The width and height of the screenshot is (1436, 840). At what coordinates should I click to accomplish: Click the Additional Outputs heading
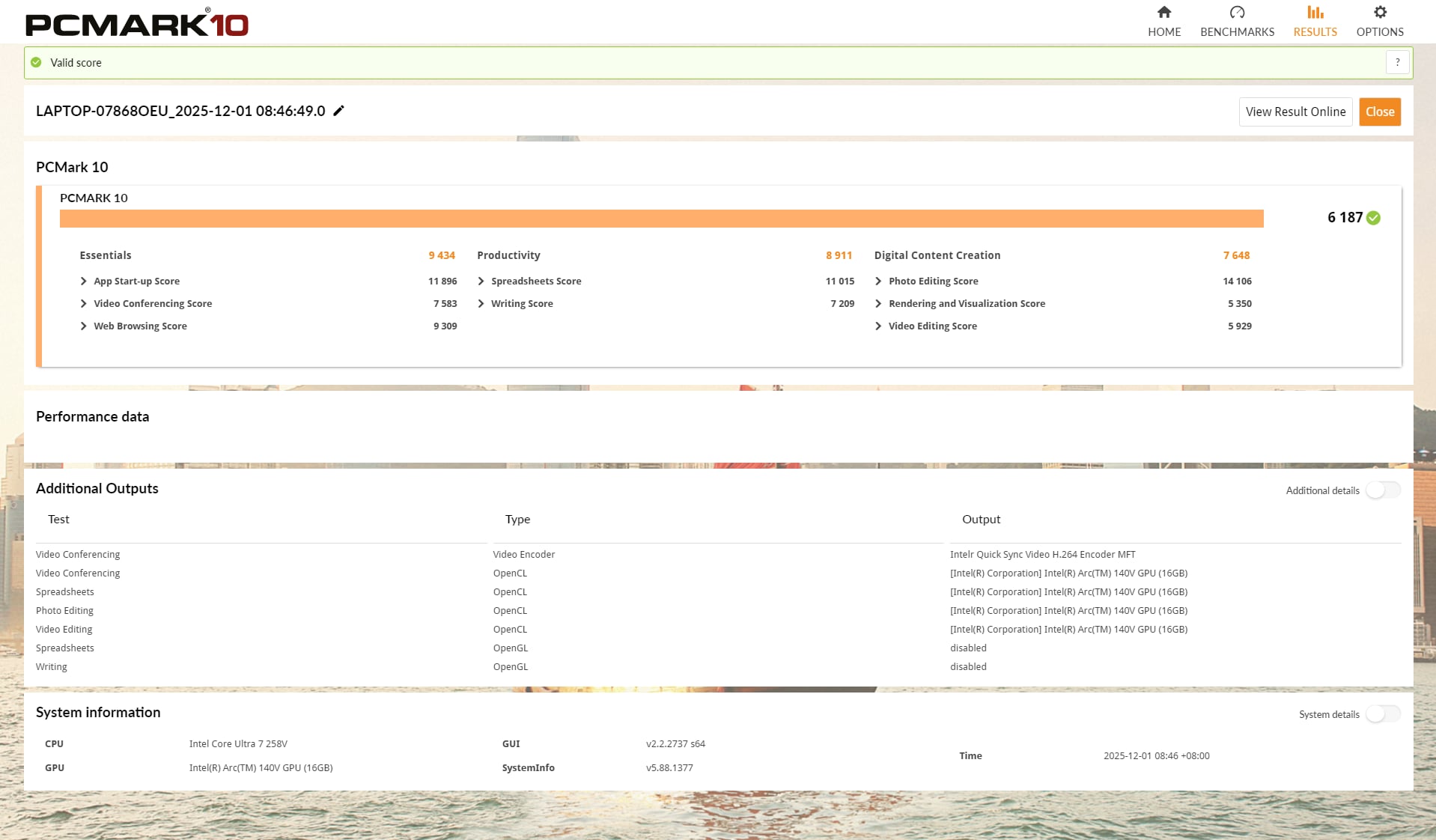click(x=97, y=489)
